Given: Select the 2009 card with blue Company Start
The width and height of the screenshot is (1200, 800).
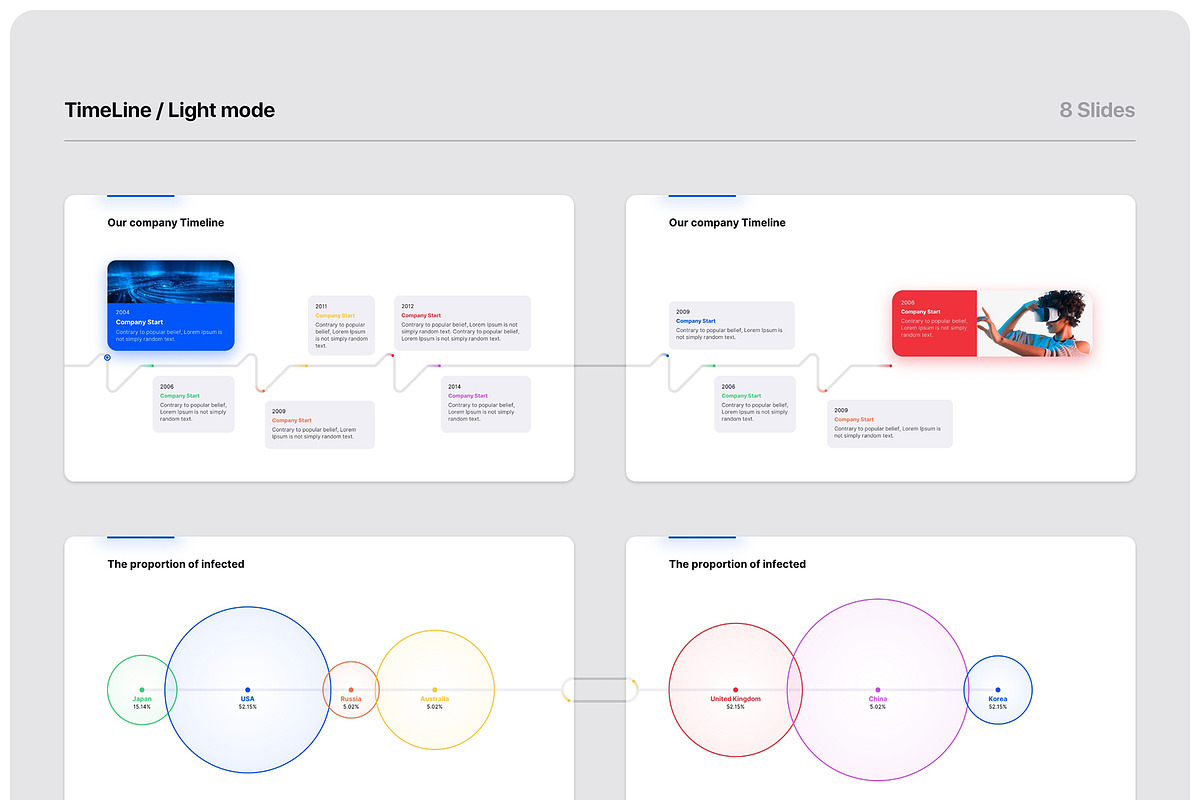Looking at the screenshot, I should coord(732,325).
